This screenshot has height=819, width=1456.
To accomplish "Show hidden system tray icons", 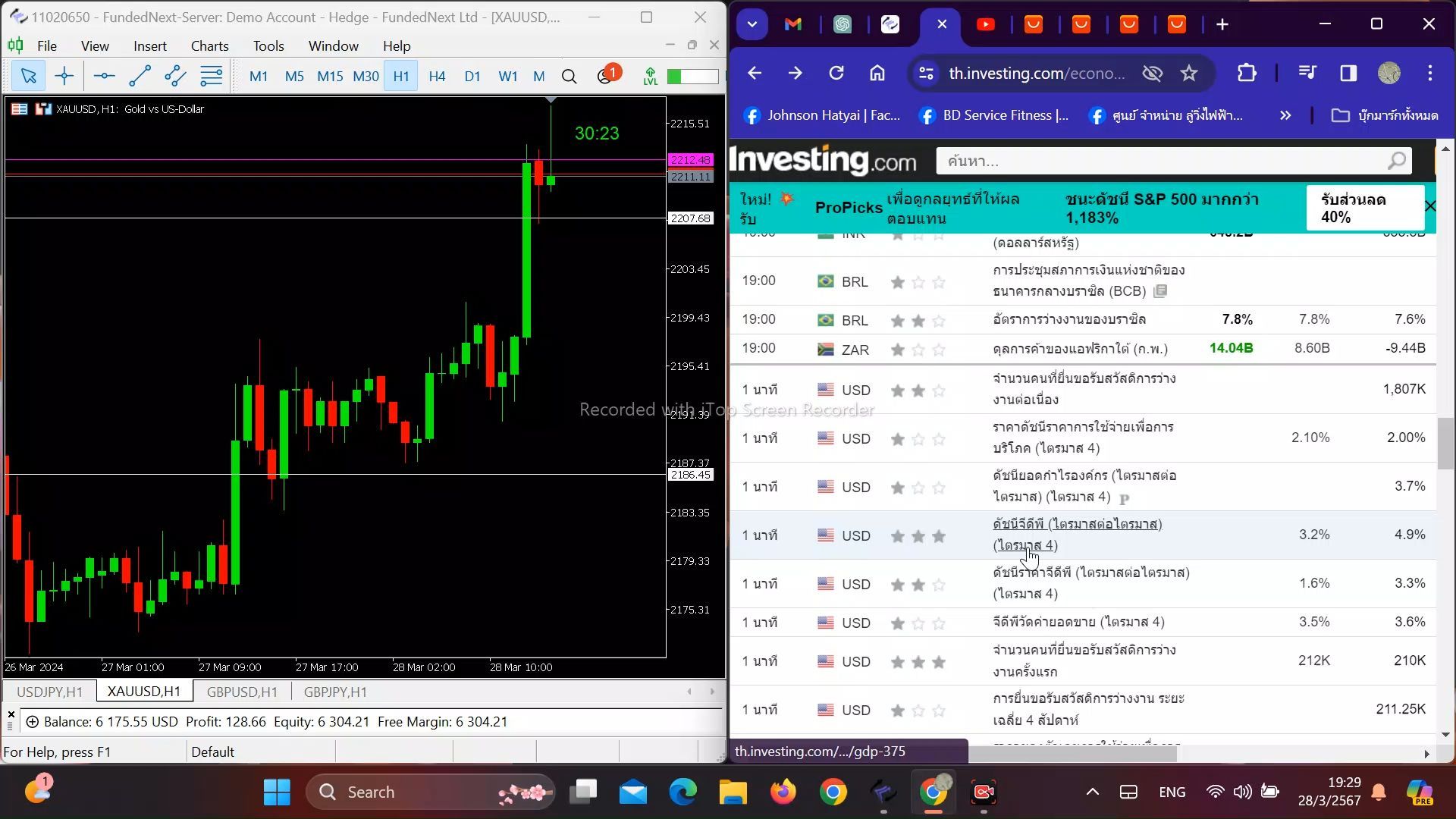I will [1092, 792].
